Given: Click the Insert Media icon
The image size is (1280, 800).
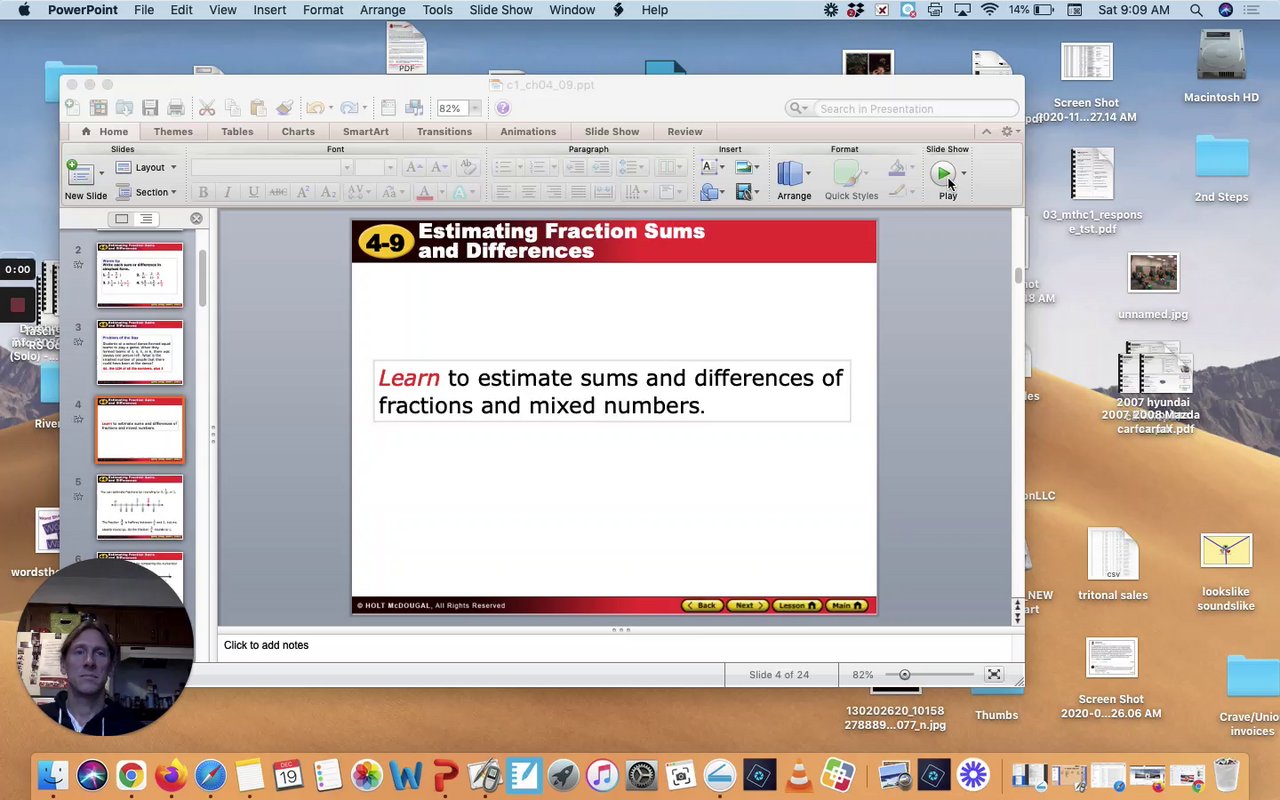Looking at the screenshot, I should pyautogui.click(x=743, y=192).
